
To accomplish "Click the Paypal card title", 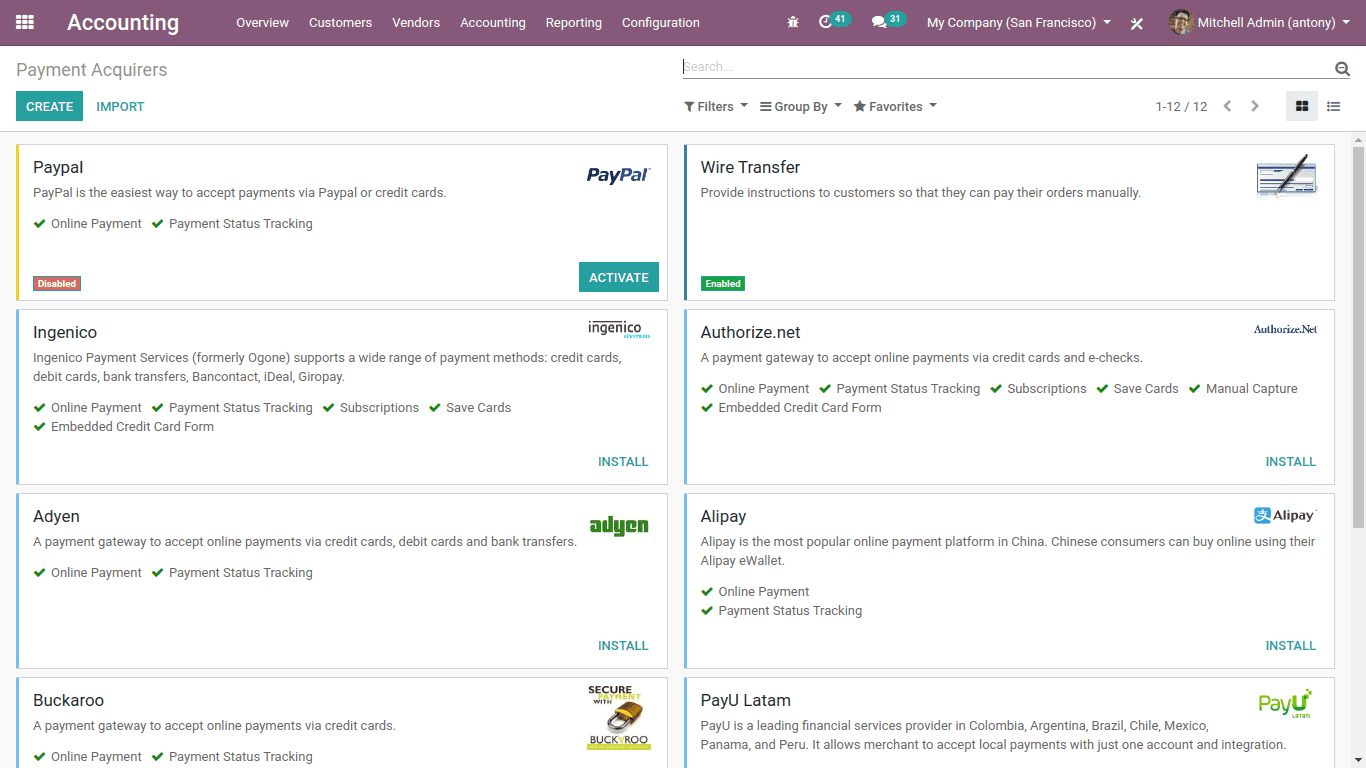I will coord(58,167).
